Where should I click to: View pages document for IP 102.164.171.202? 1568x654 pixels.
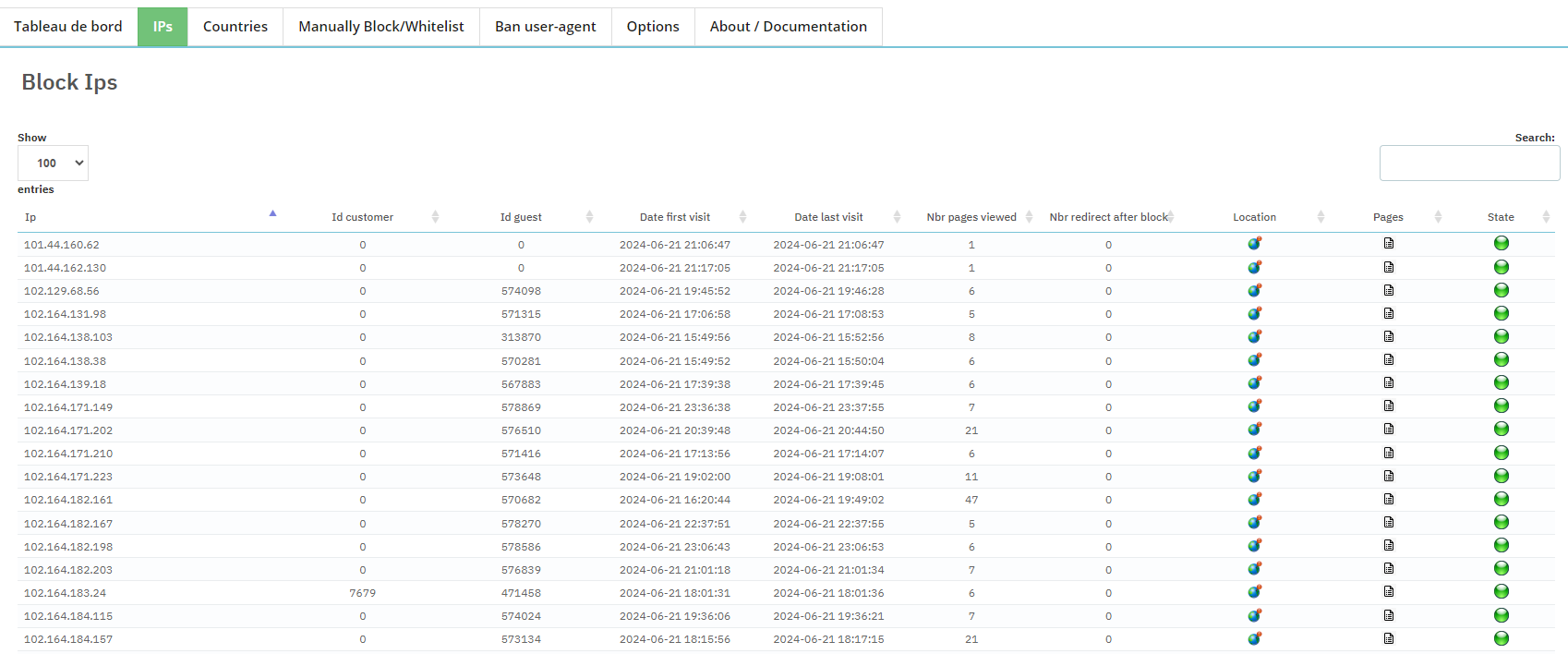(1388, 429)
